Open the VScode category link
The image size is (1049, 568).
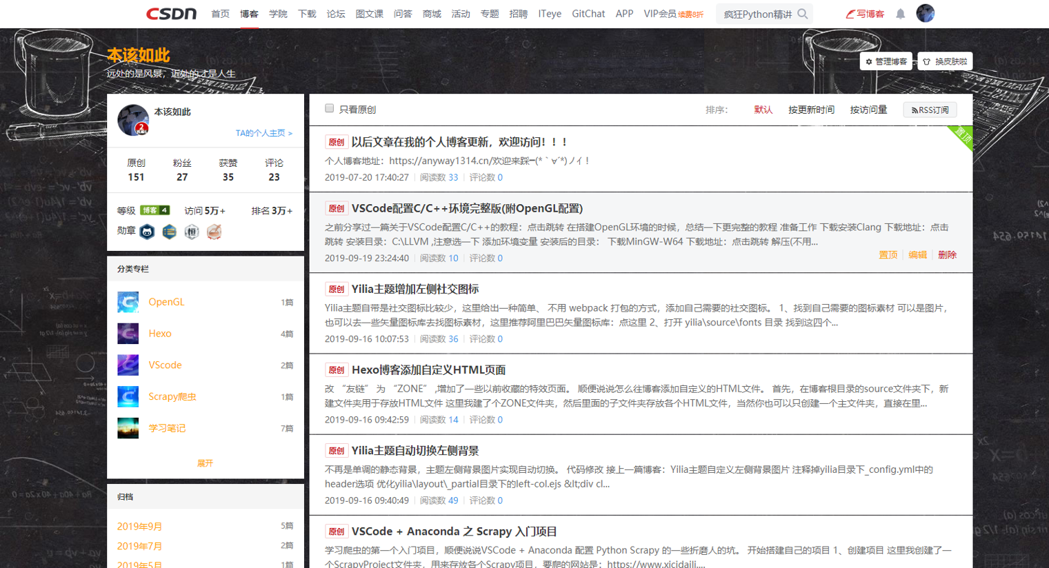coord(165,365)
